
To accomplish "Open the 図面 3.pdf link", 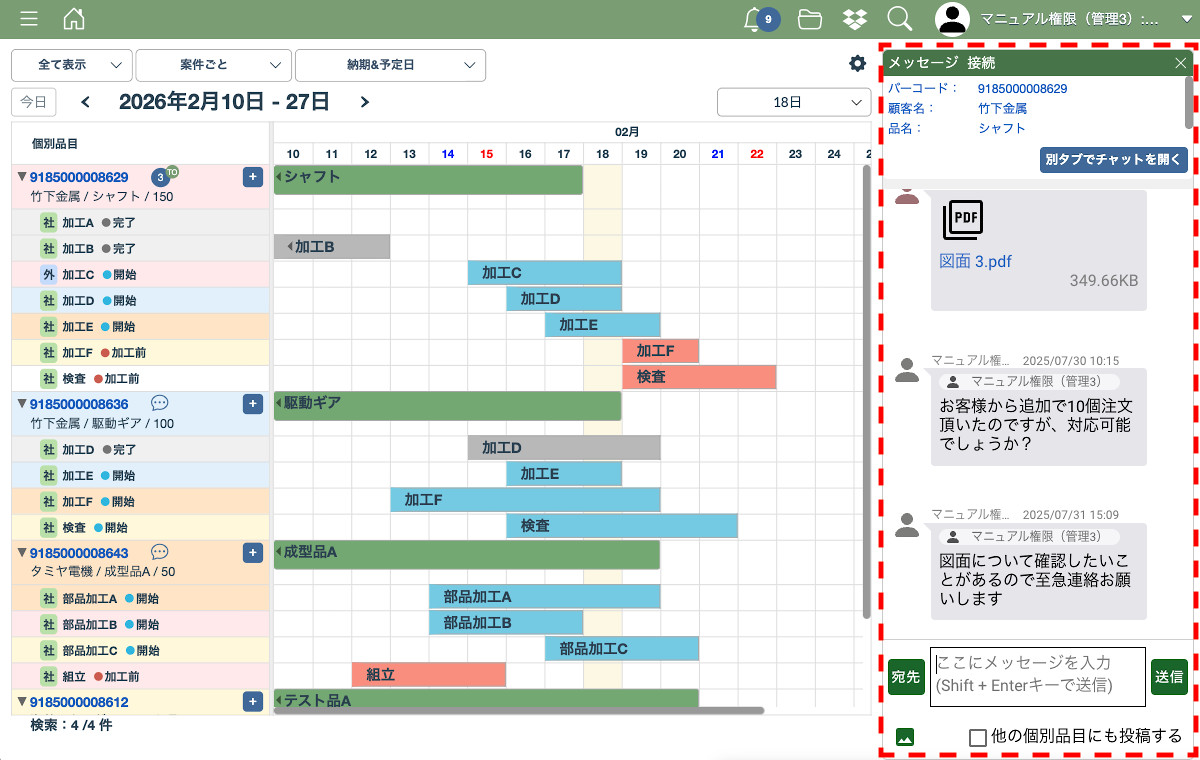I will pyautogui.click(x=975, y=261).
